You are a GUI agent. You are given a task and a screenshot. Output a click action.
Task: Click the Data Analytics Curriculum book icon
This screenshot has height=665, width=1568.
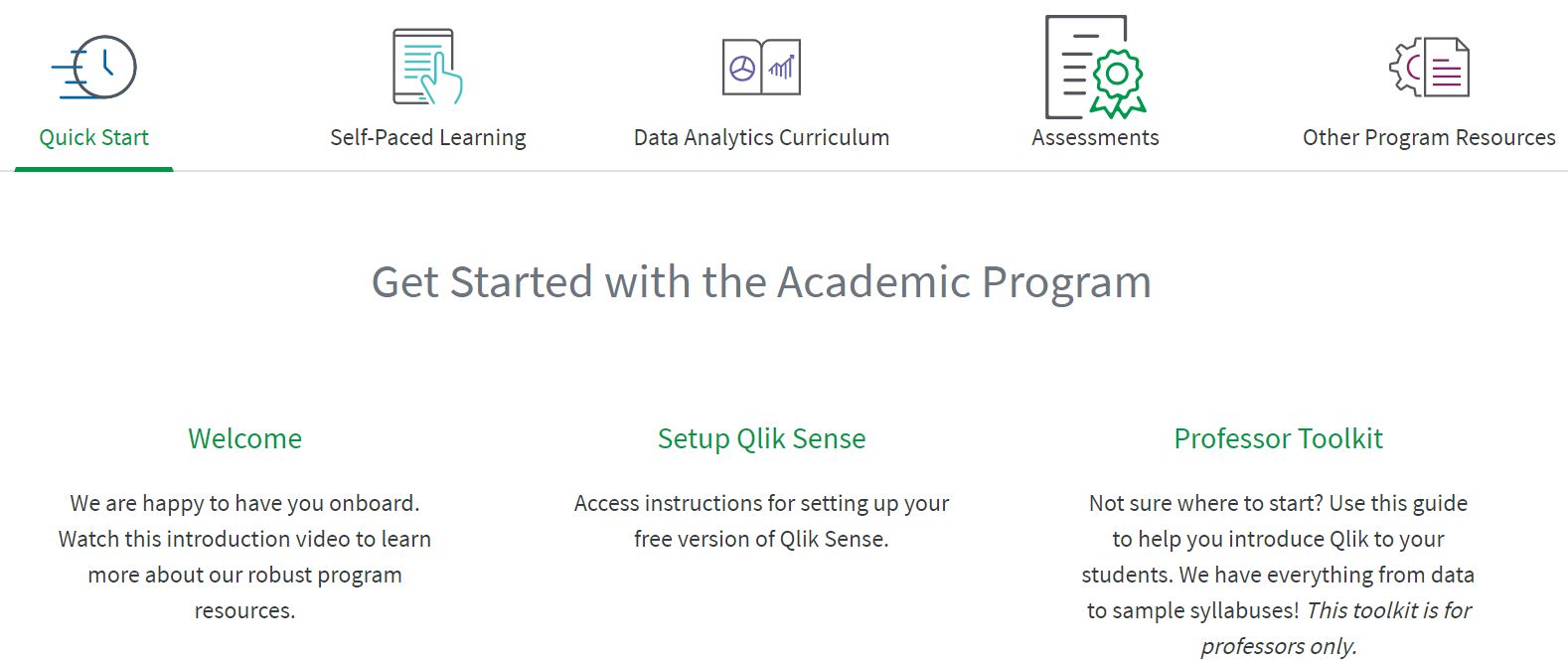pos(761,67)
